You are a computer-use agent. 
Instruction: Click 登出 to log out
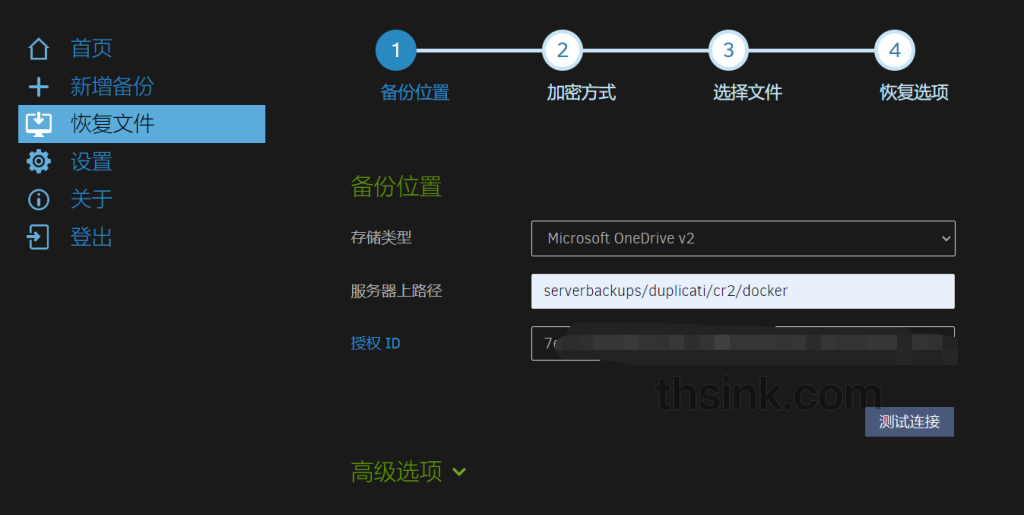[91, 237]
